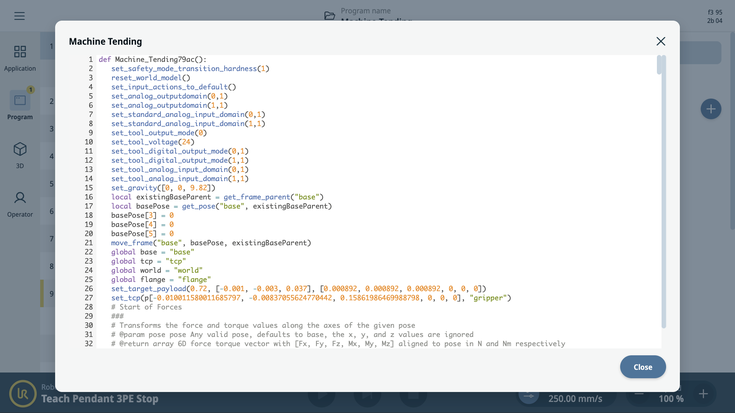Click the Universal Robots logo icon
Screen dimensions: 735x413
pyautogui.click(x=22, y=393)
